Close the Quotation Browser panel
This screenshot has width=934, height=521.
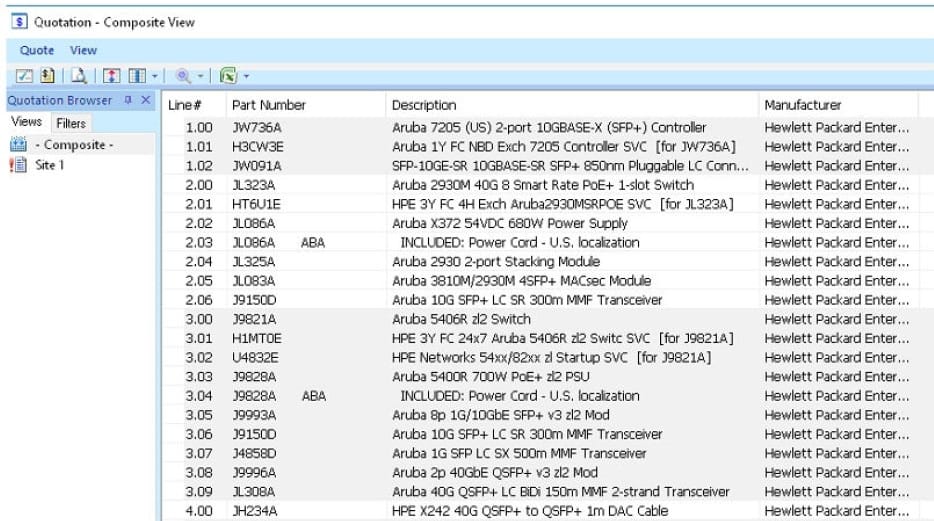pos(146,100)
